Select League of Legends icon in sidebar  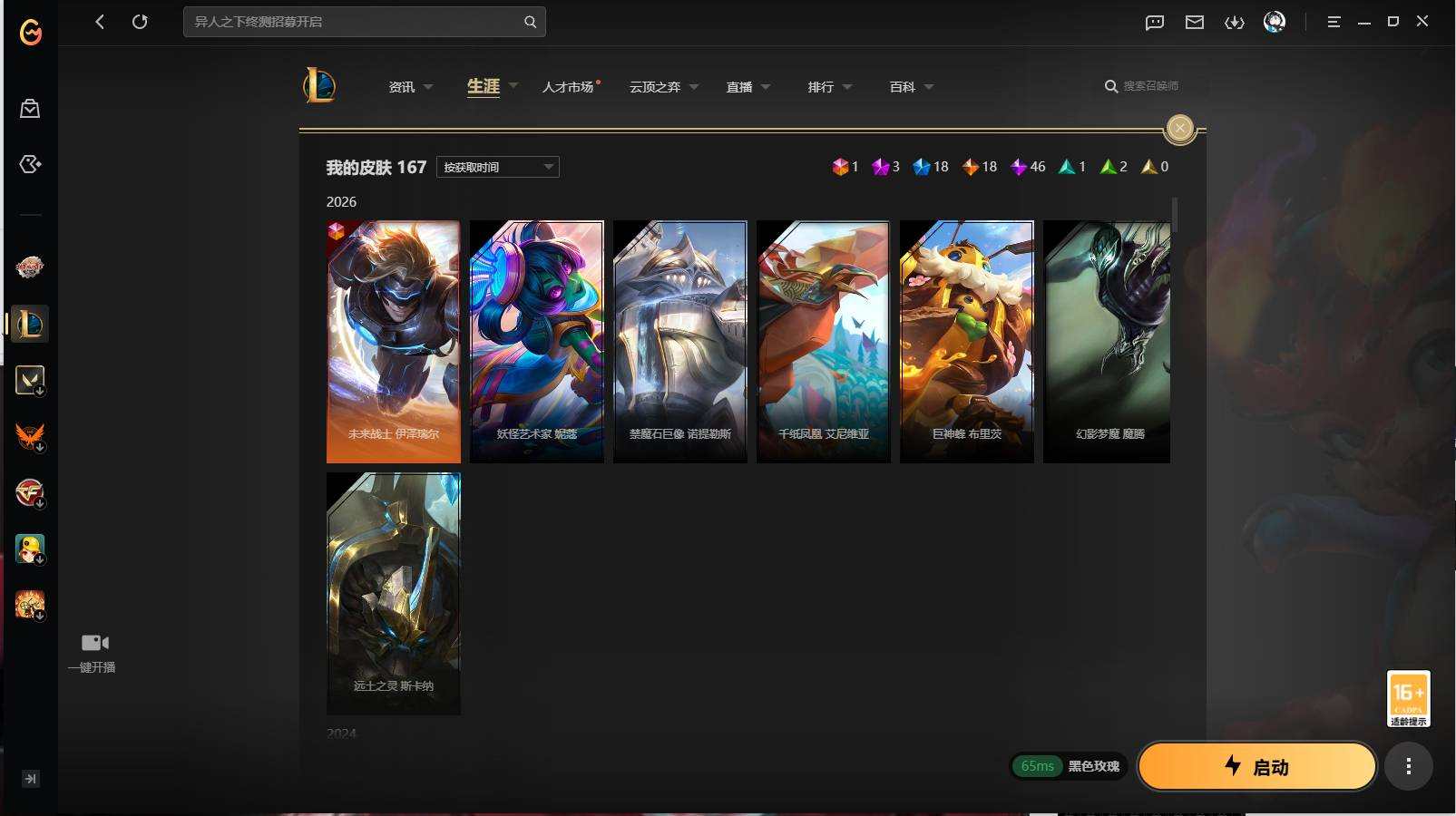[30, 324]
